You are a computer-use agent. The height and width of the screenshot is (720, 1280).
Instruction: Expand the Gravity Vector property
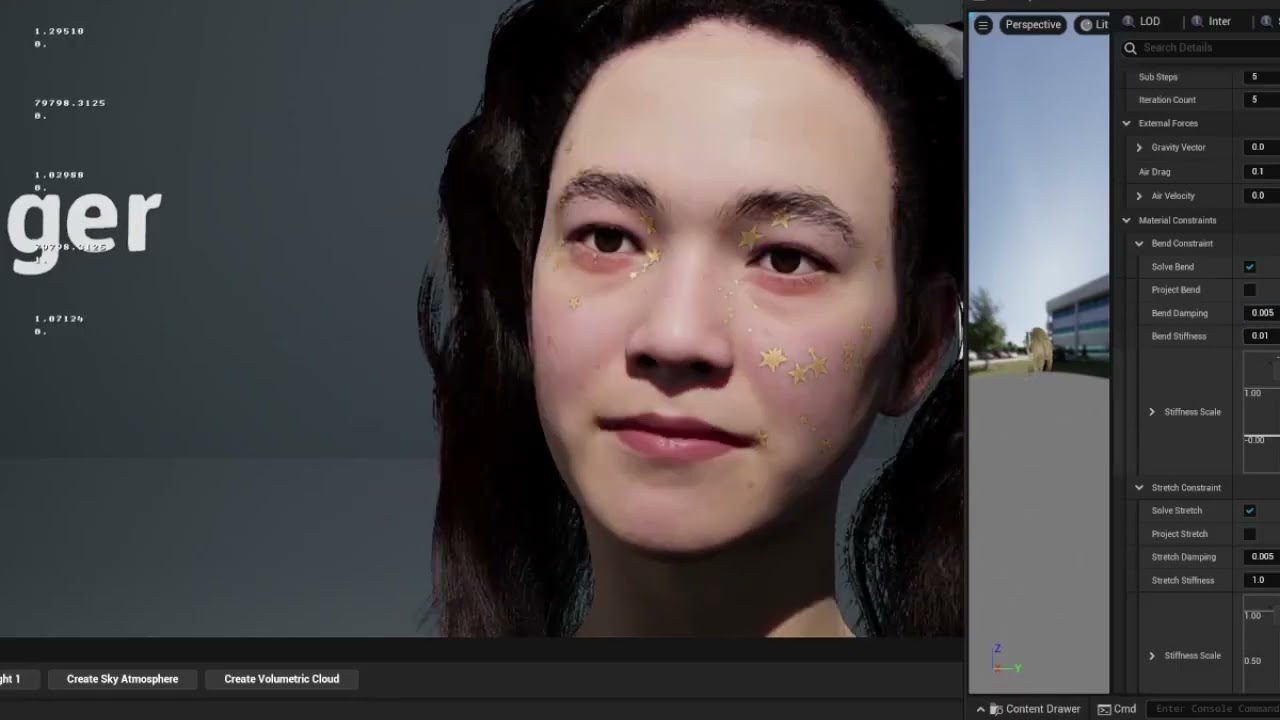pos(1139,147)
